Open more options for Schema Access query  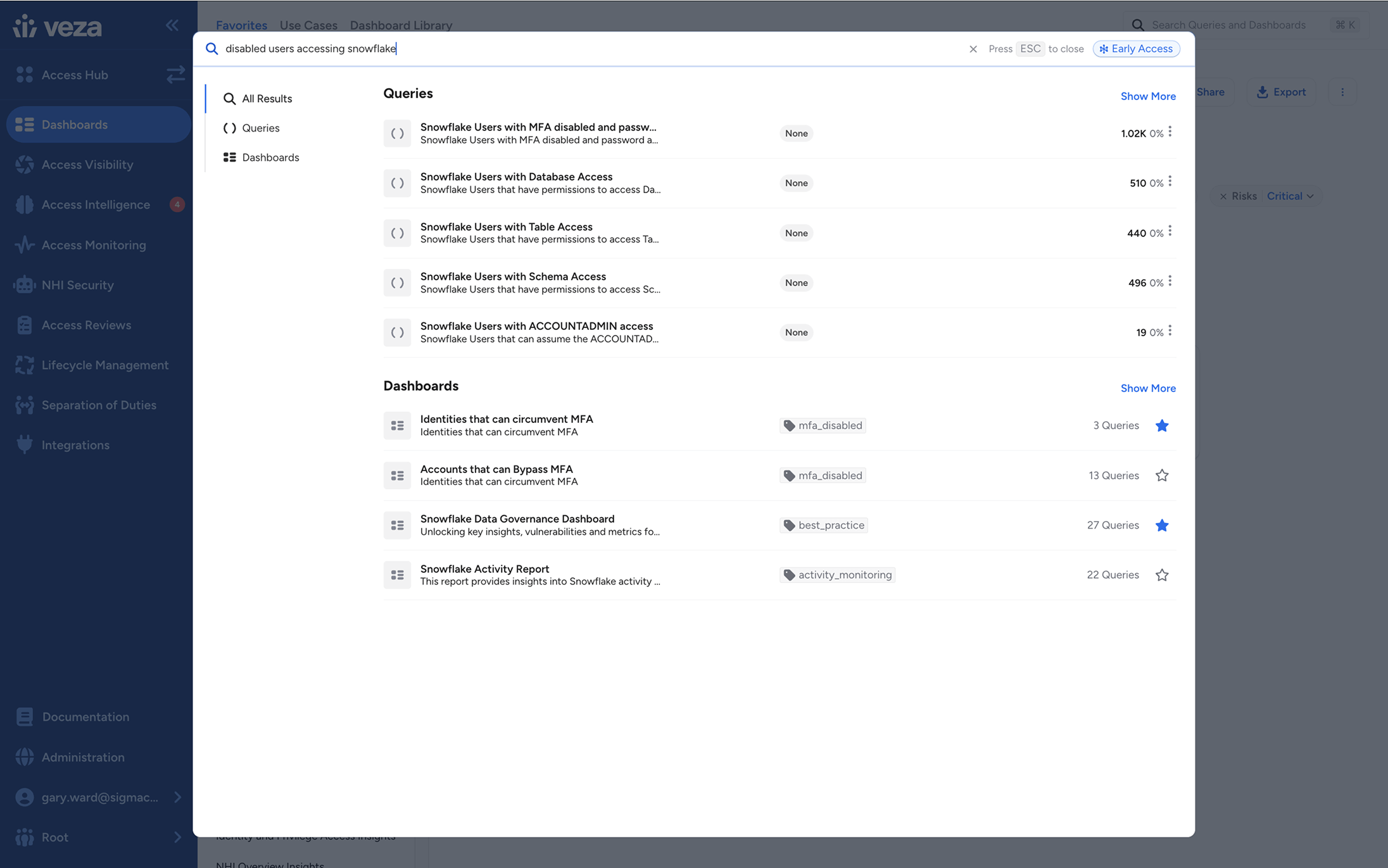point(1170,281)
